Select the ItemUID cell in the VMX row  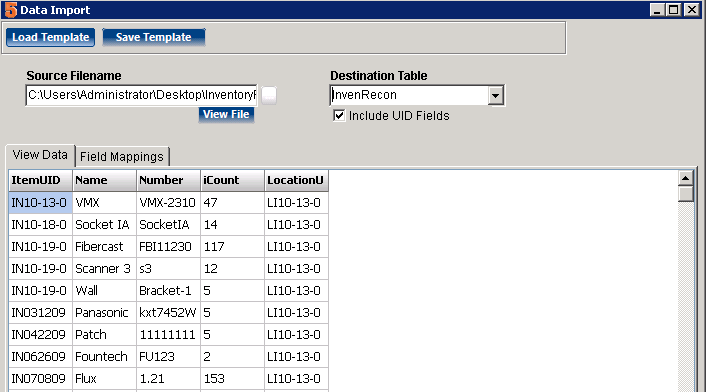(41, 202)
